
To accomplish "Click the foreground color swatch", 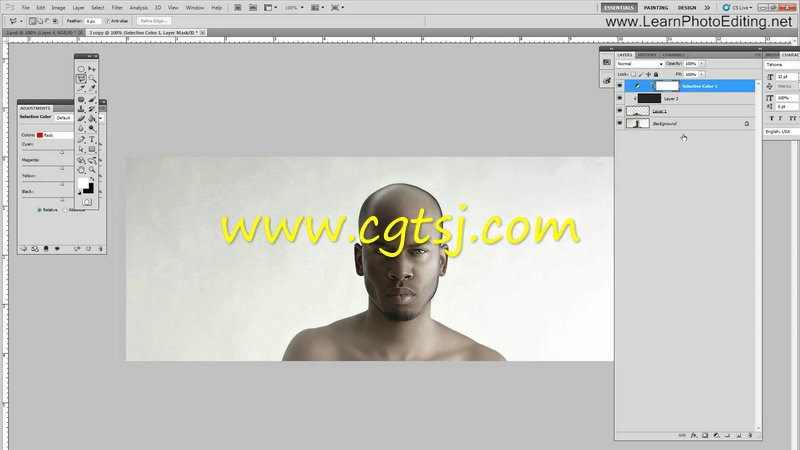I will pyautogui.click(x=83, y=183).
